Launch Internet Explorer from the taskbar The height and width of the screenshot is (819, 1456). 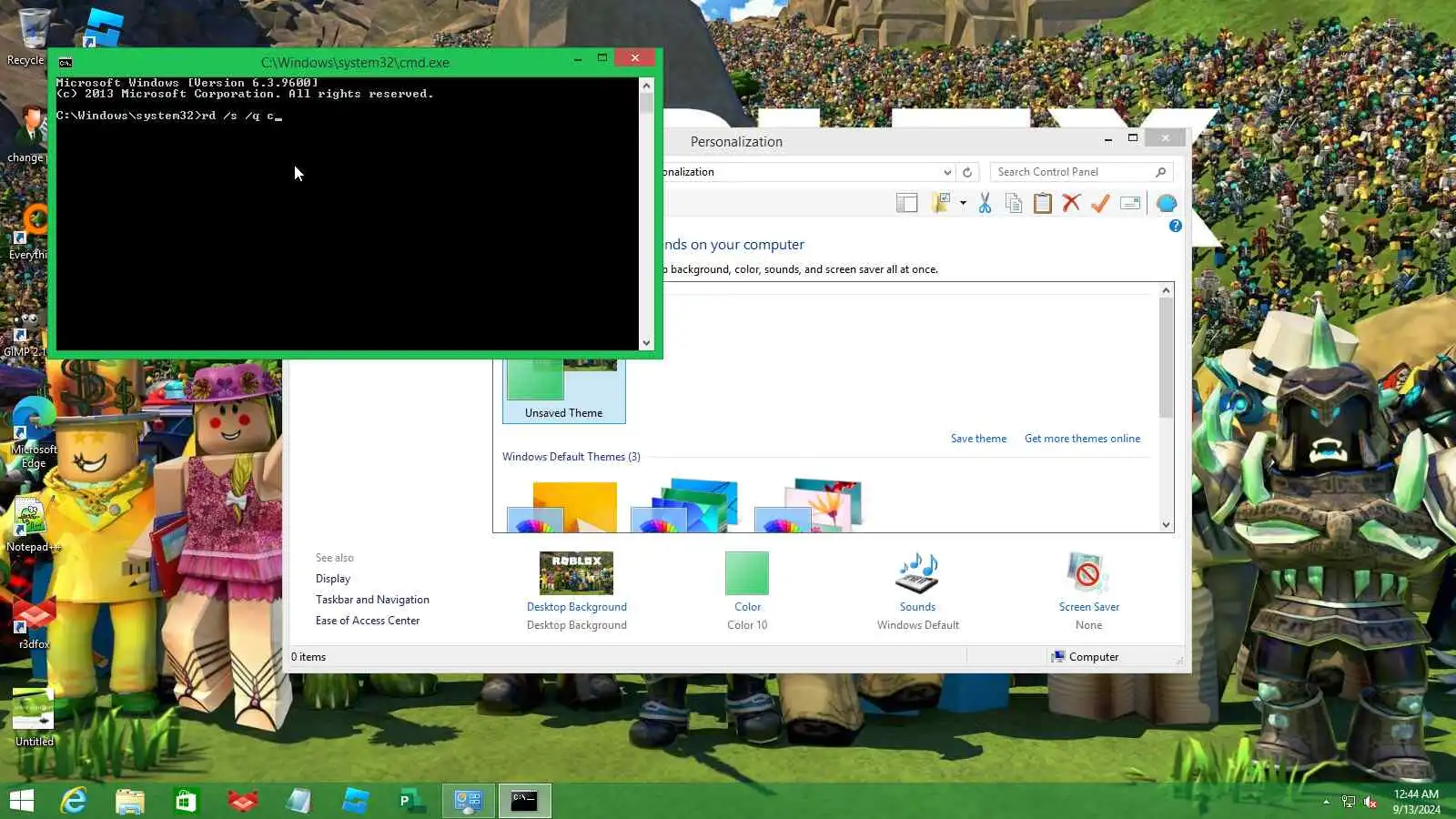[x=73, y=801]
